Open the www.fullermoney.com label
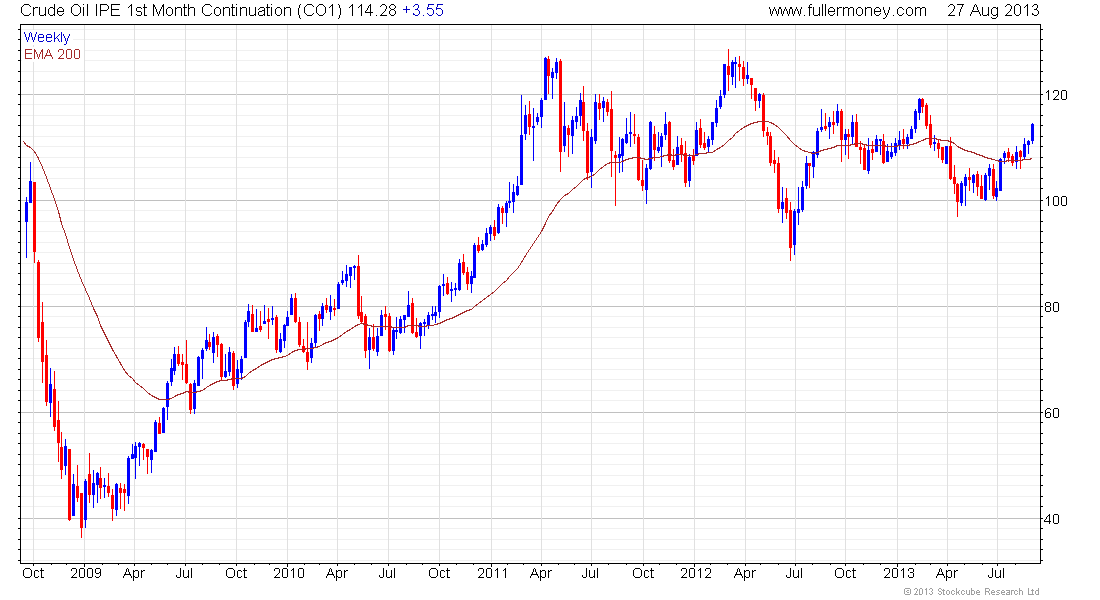This screenshot has height=600, width=1100. tap(847, 11)
